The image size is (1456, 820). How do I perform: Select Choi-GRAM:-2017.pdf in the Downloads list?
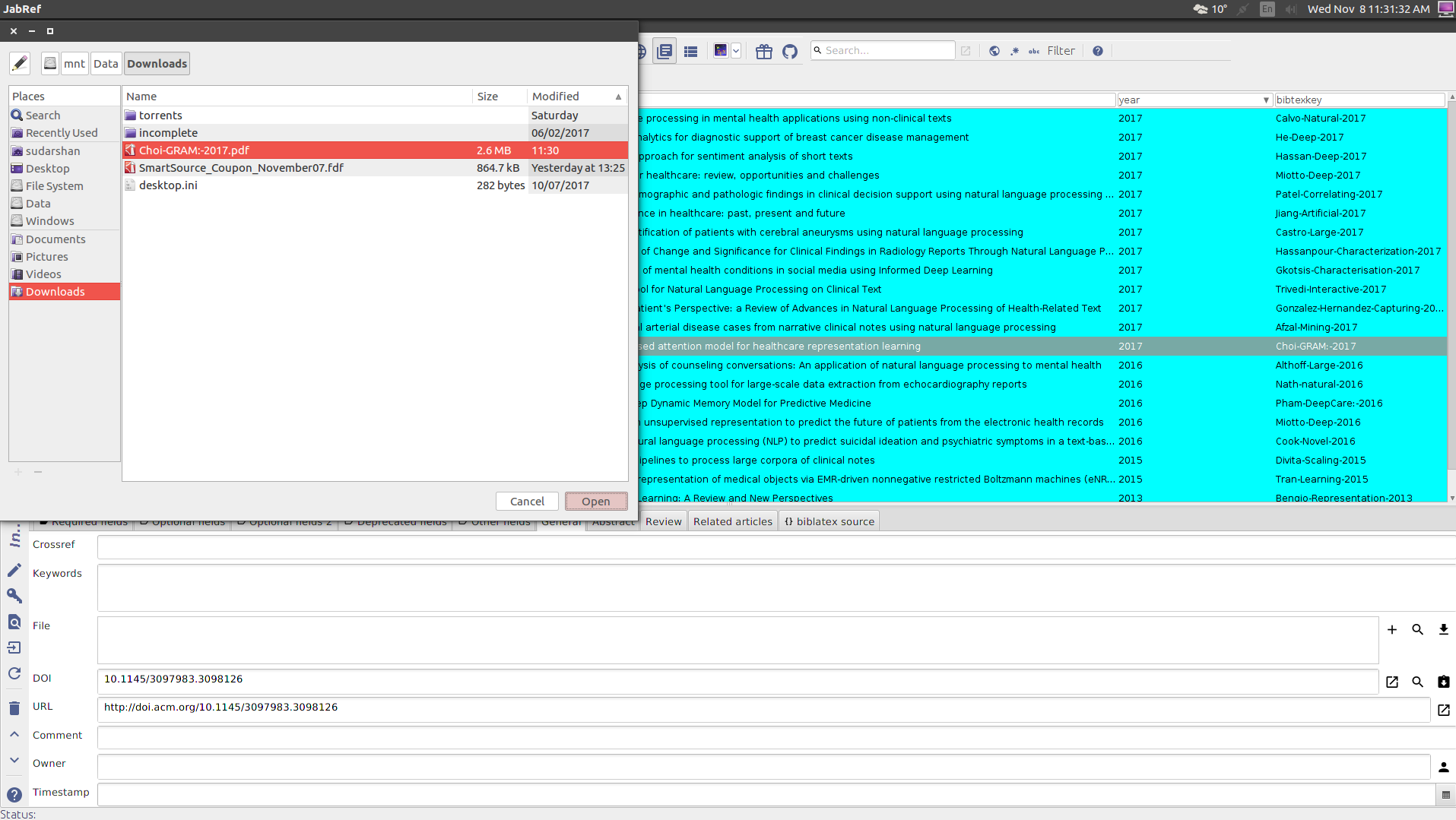coord(195,150)
